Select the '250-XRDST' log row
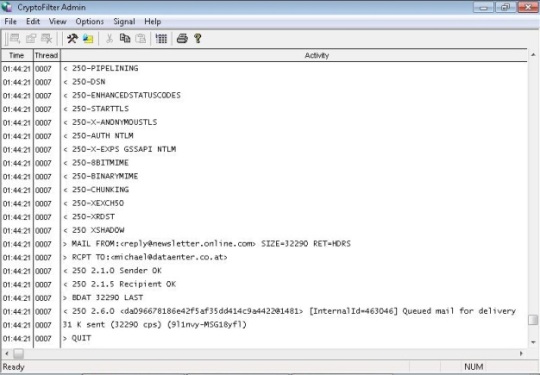The width and height of the screenshot is (540, 375). 264,217
